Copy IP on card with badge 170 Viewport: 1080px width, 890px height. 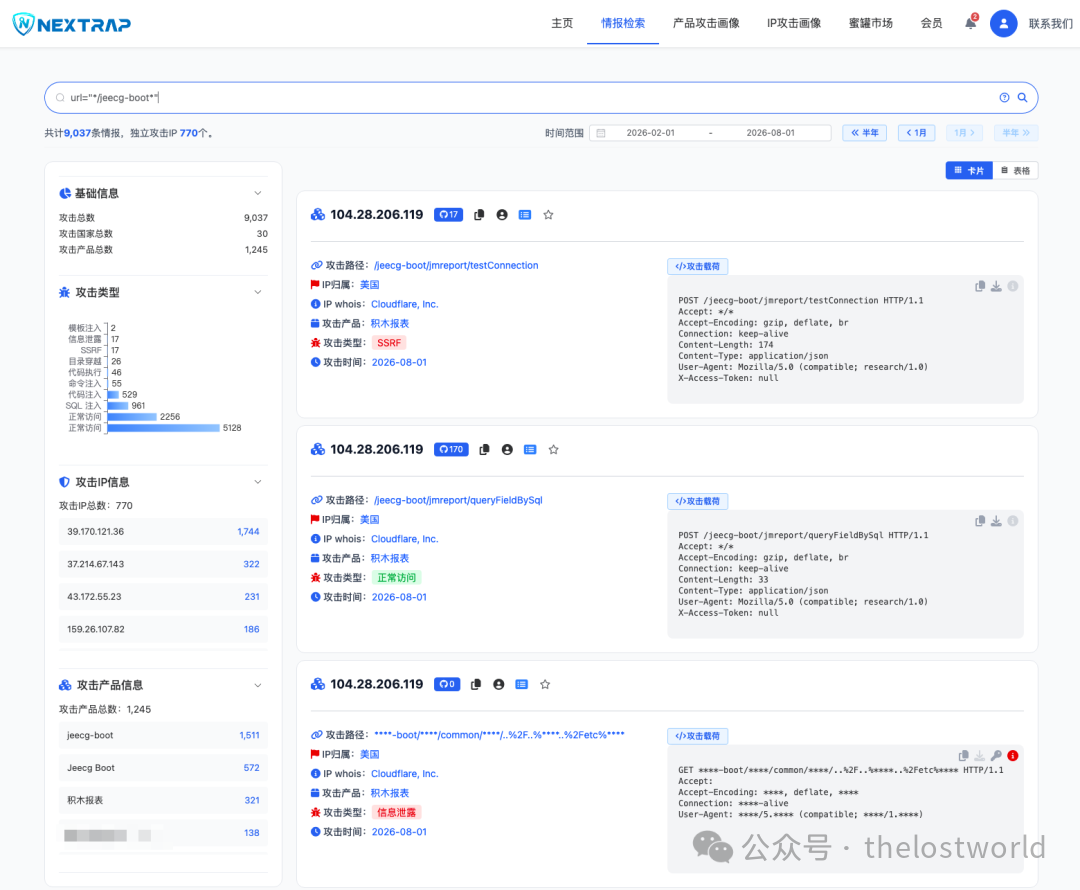[x=484, y=450]
